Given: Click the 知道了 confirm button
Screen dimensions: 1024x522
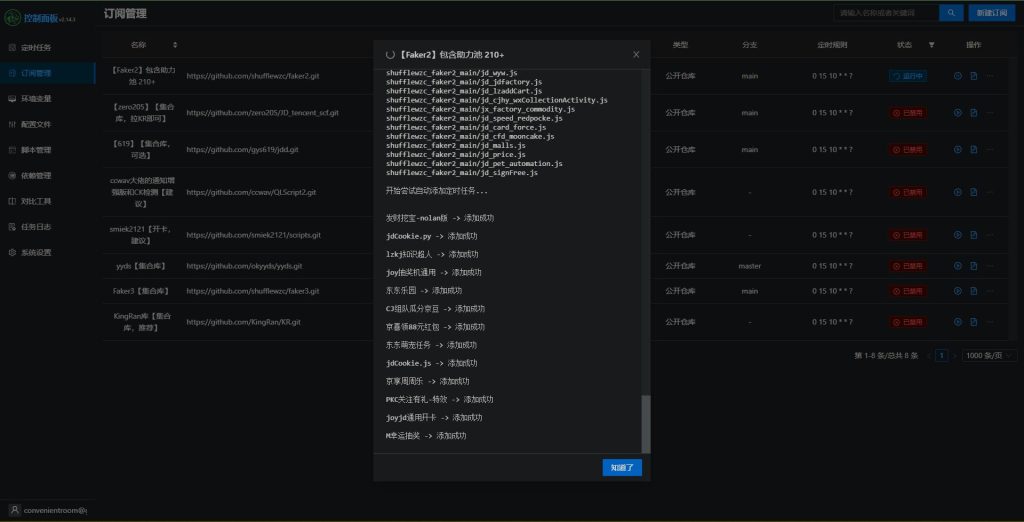Looking at the screenshot, I should click(622, 468).
